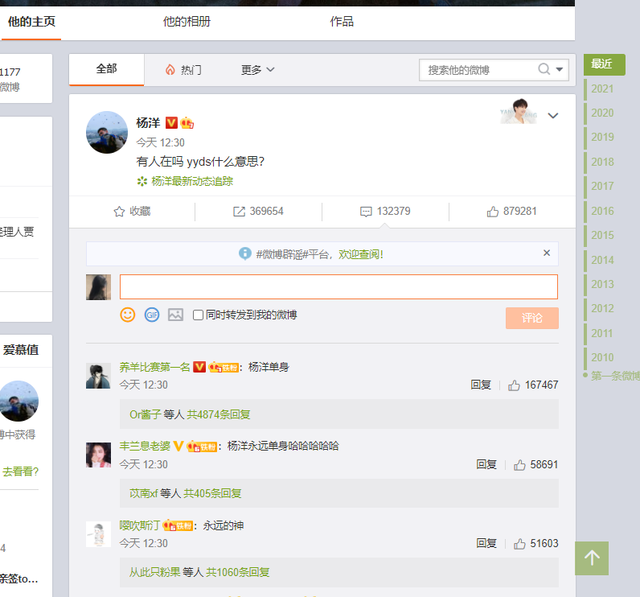
Task: Click comment icon showing 132379
Action: (366, 212)
